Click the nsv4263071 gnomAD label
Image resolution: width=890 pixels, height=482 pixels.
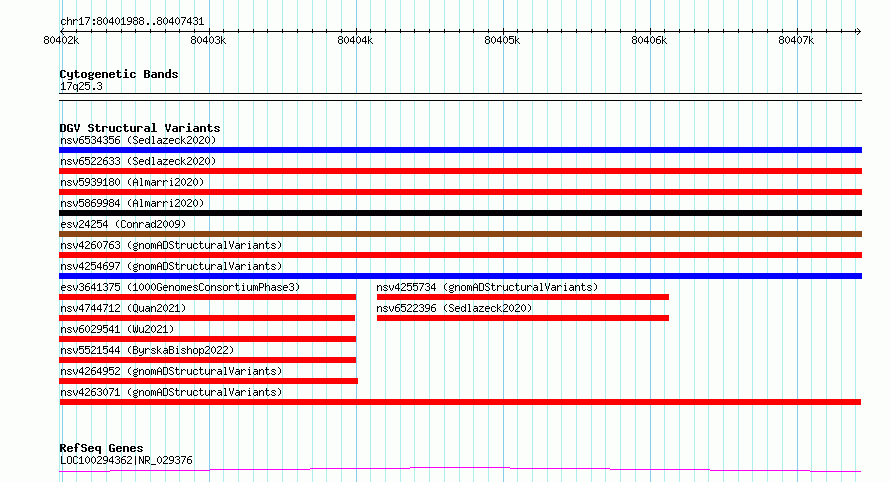point(171,392)
